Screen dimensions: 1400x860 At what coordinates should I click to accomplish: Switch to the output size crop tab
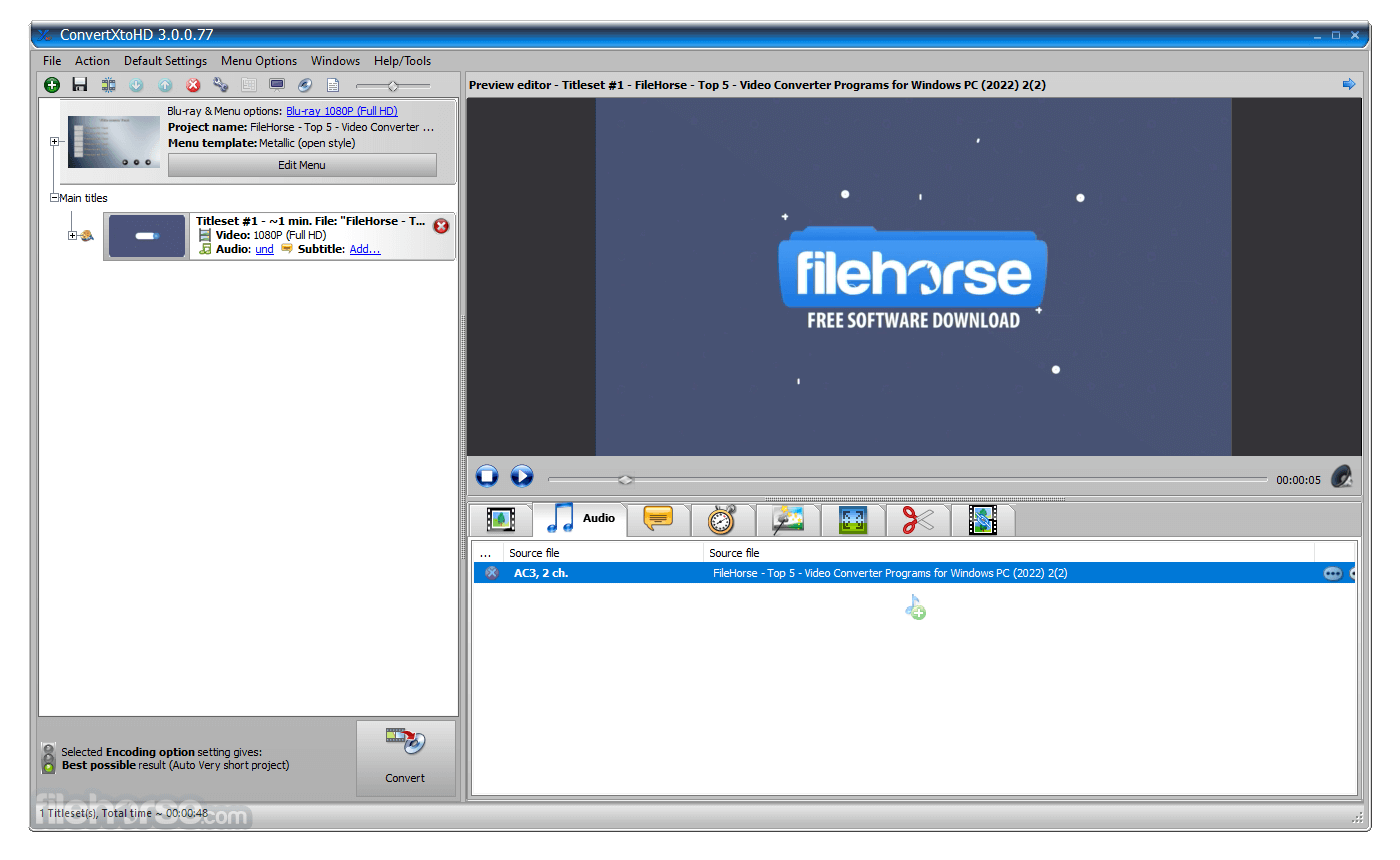(x=853, y=519)
